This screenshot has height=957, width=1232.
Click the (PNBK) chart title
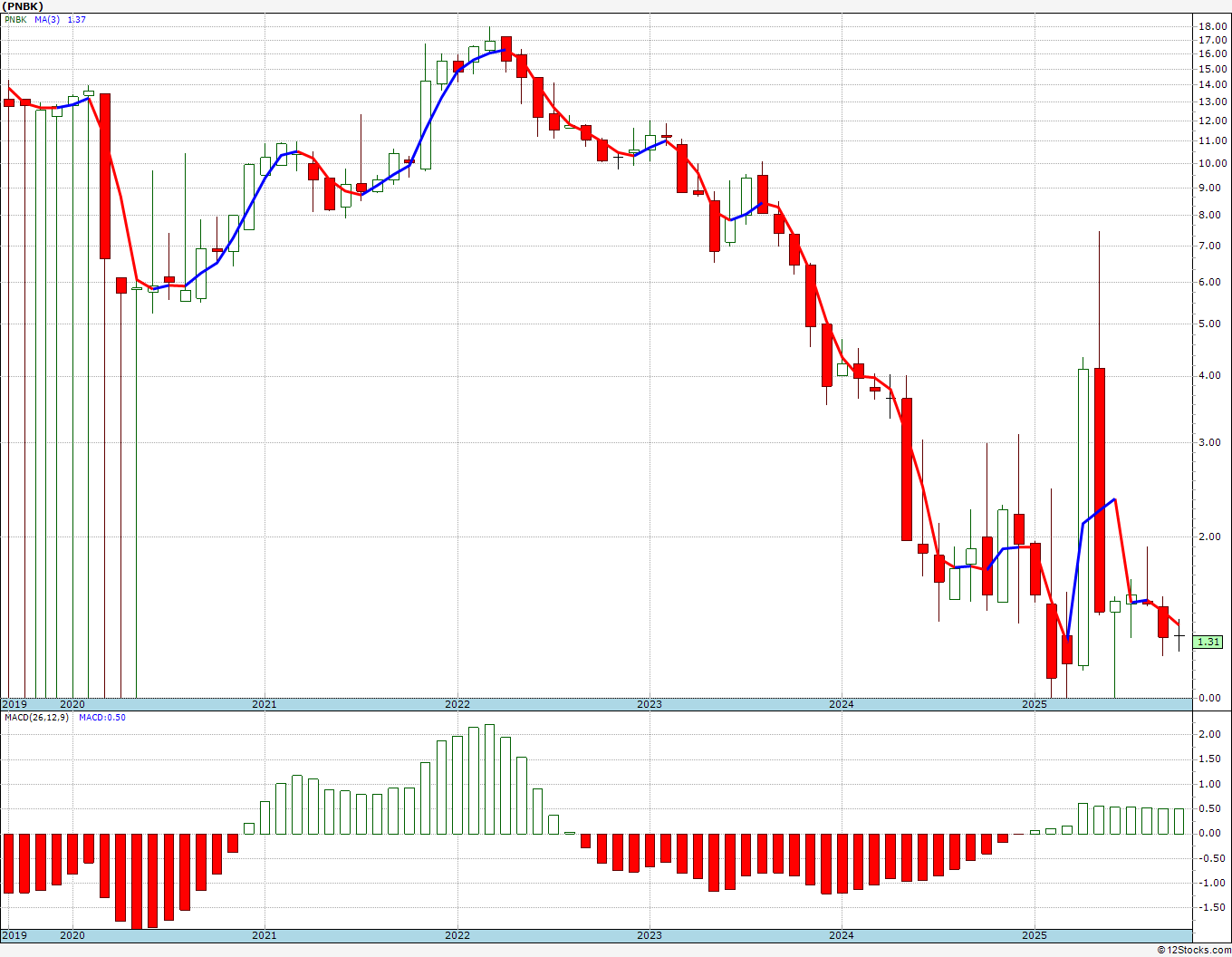[x=22, y=6]
